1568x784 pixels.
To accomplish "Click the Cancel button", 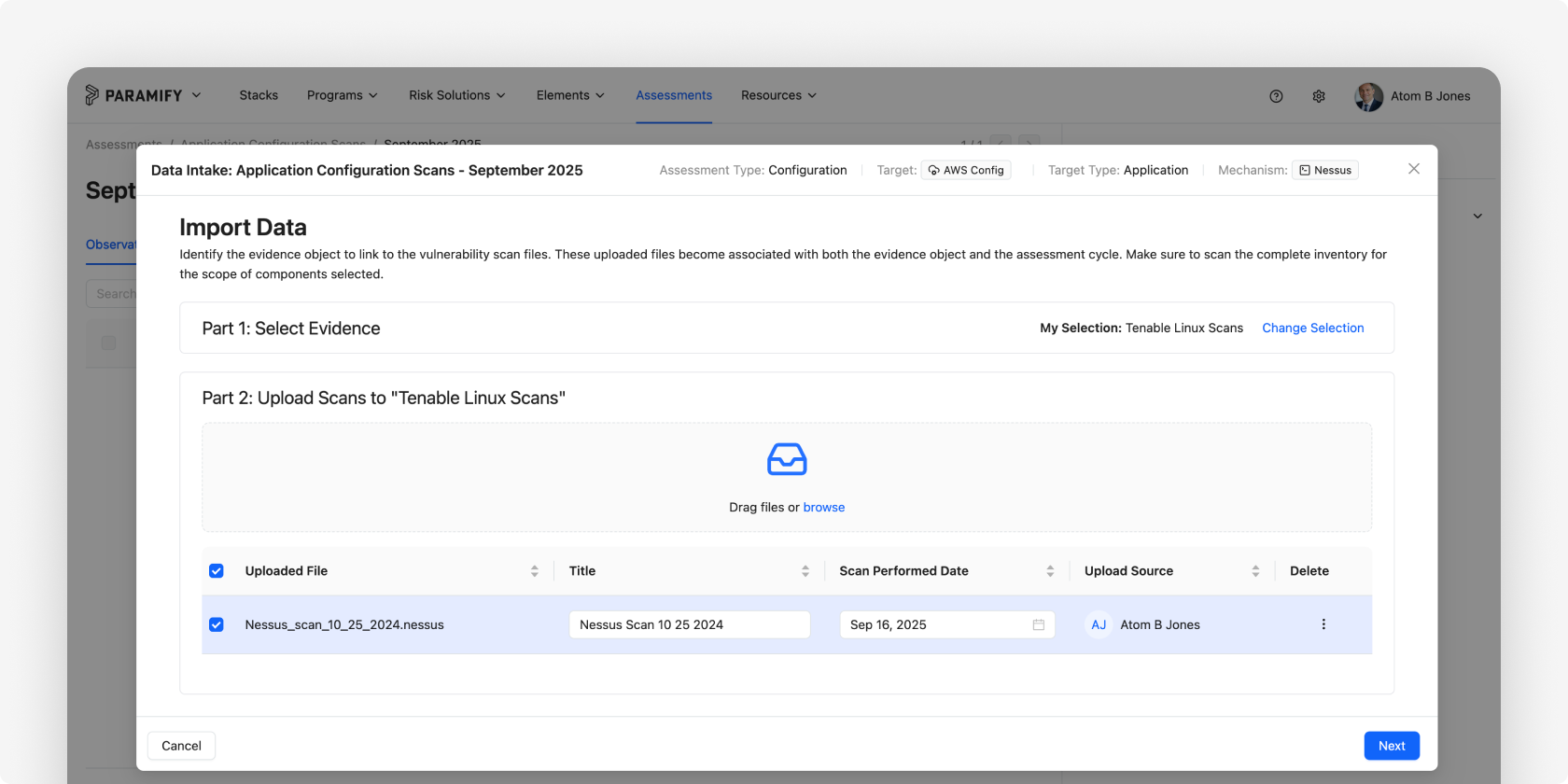I will tap(181, 746).
